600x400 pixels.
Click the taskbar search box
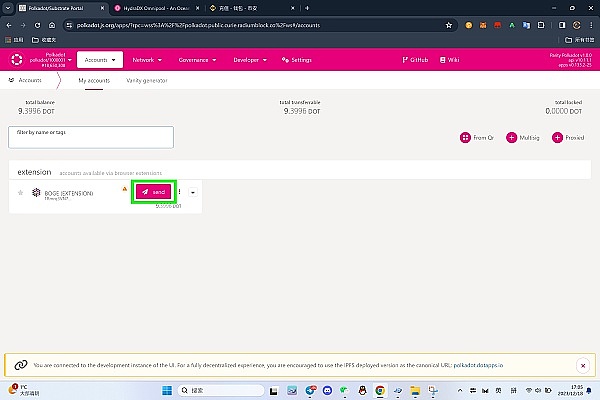pyautogui.click(x=221, y=390)
